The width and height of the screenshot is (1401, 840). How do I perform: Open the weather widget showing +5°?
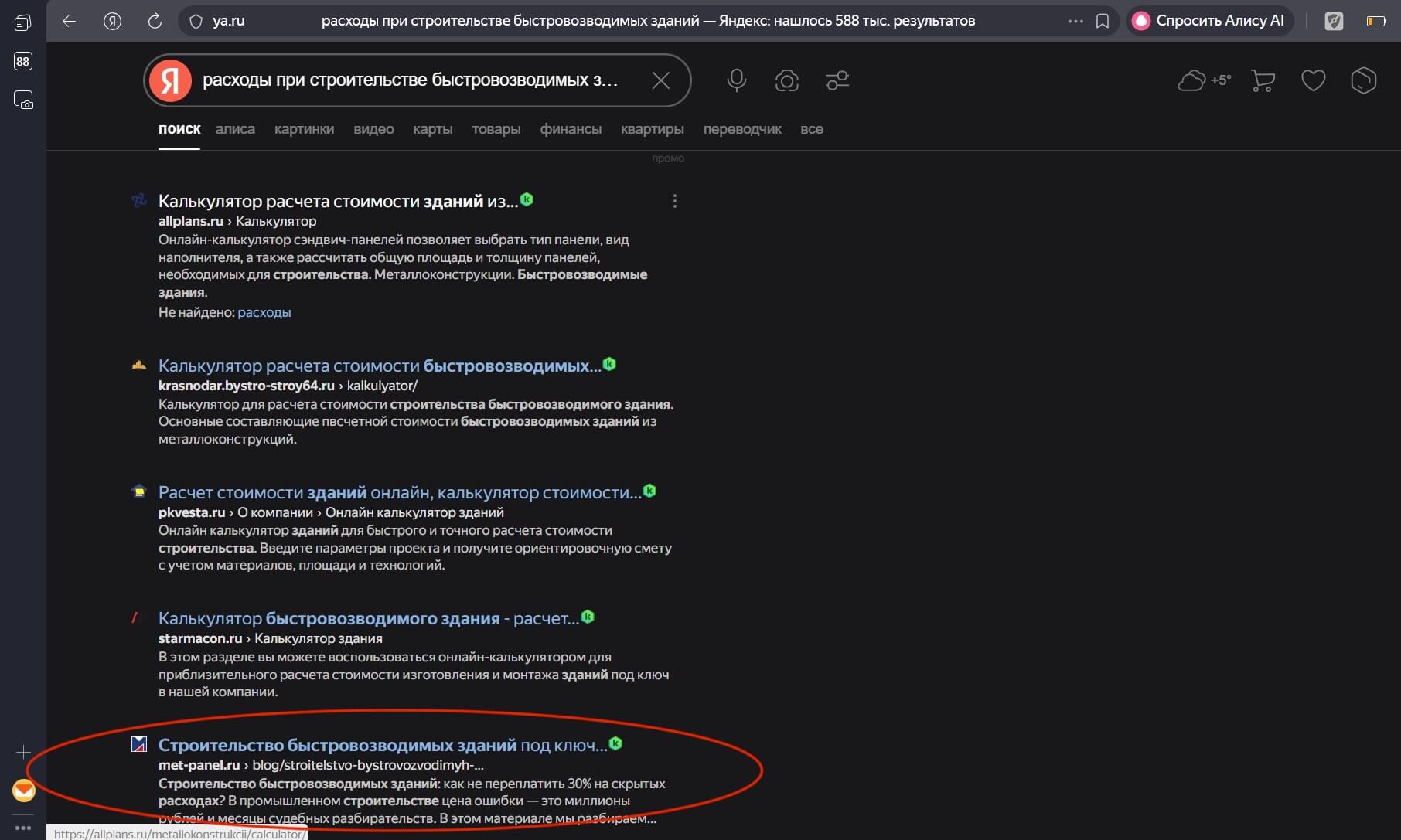click(x=1204, y=80)
